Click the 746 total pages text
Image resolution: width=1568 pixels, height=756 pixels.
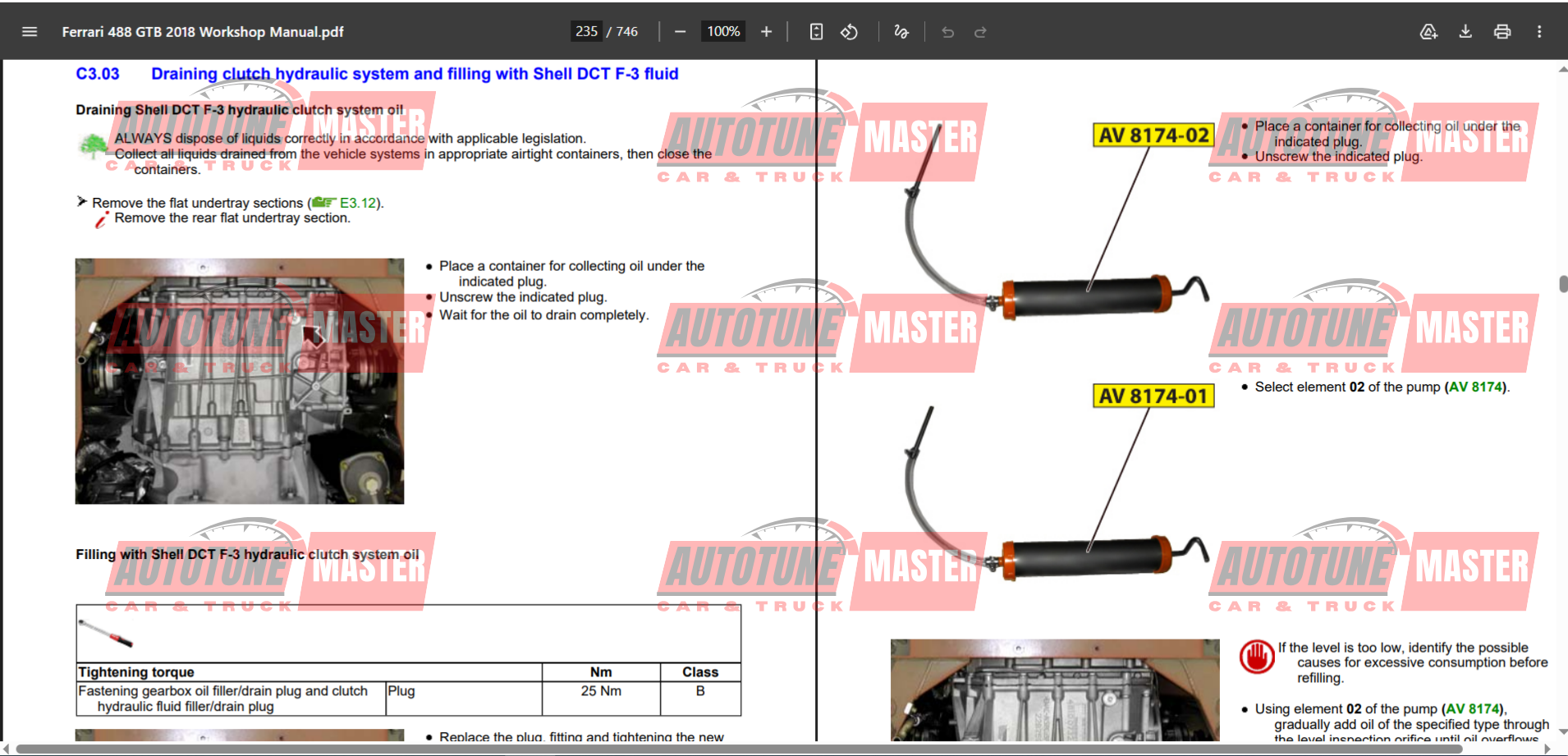627,32
